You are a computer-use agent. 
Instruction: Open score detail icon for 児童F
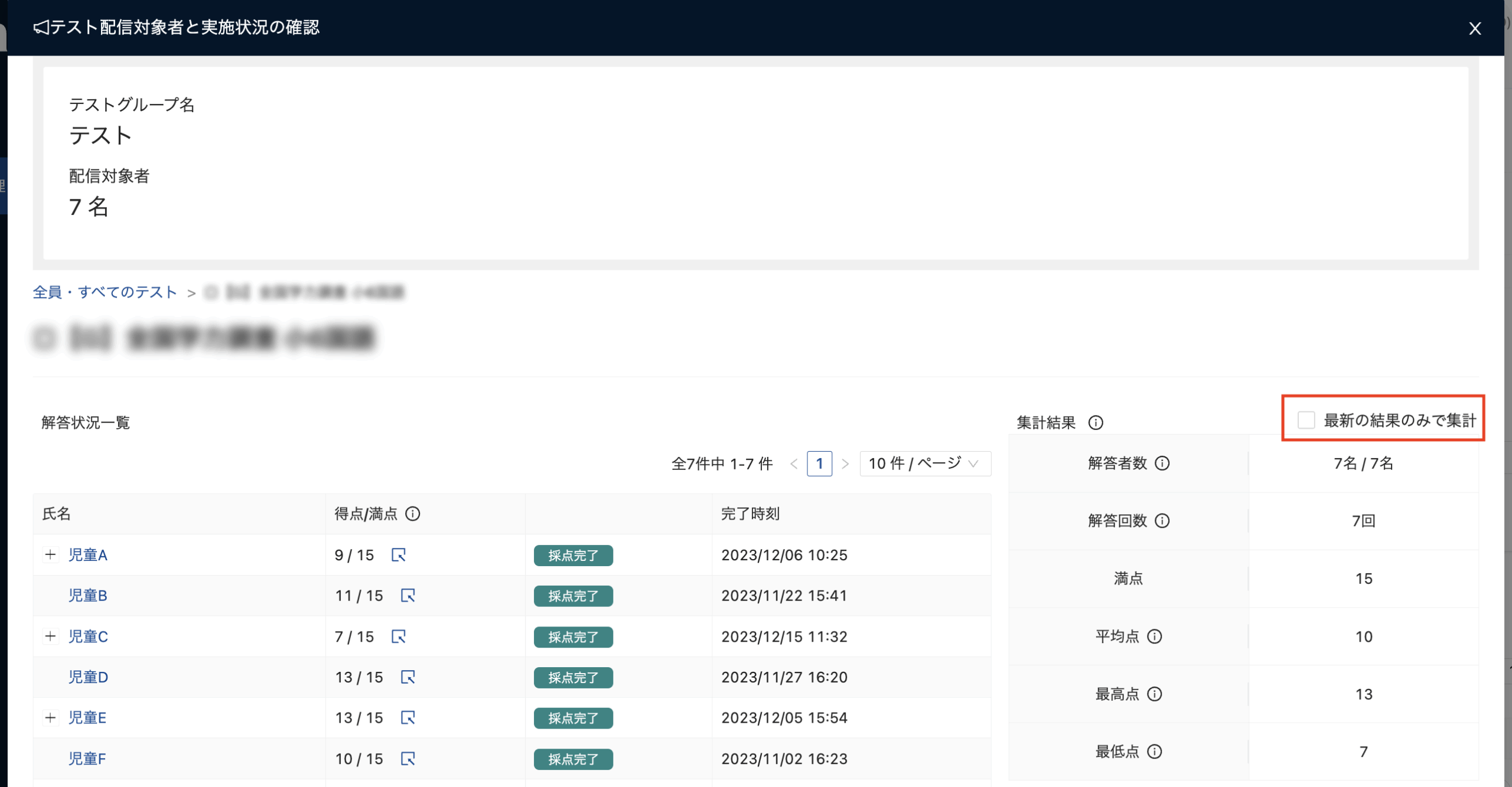[408, 759]
